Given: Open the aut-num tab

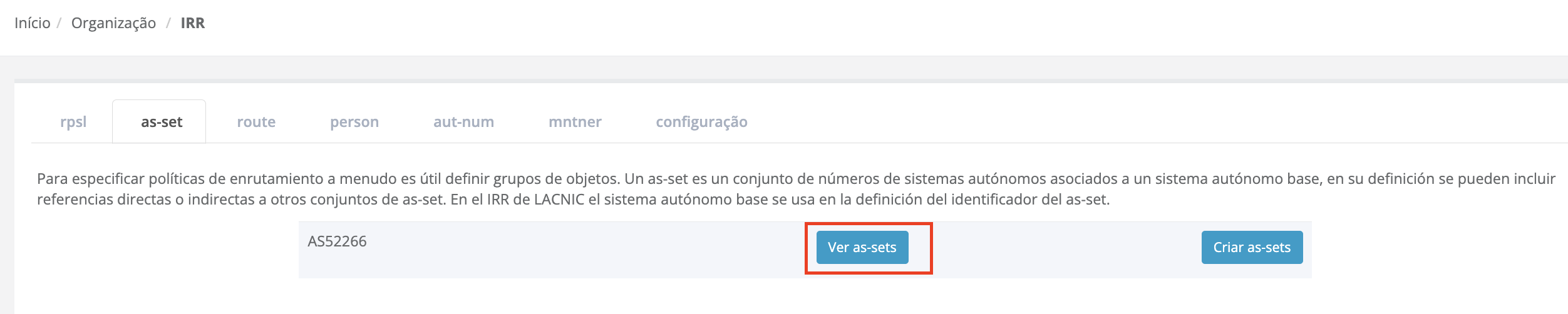Looking at the screenshot, I should [x=463, y=122].
